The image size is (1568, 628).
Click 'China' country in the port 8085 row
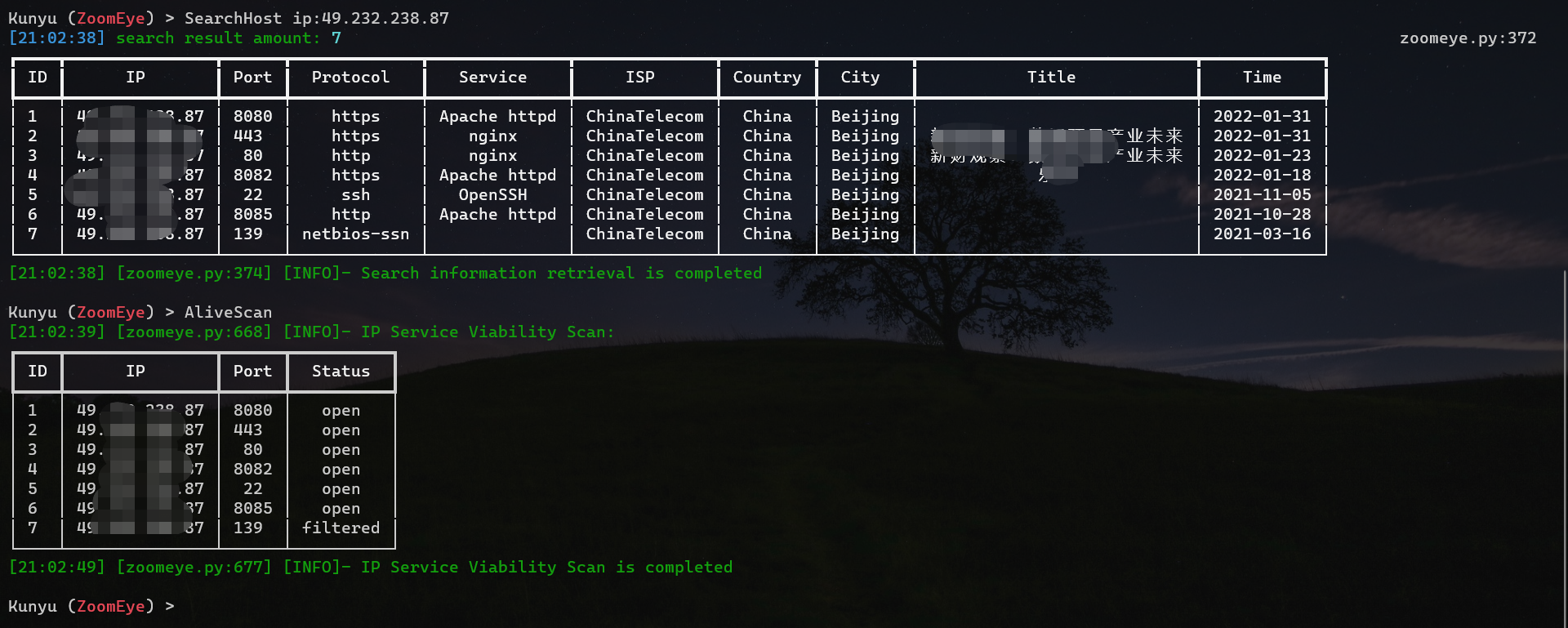click(767, 215)
